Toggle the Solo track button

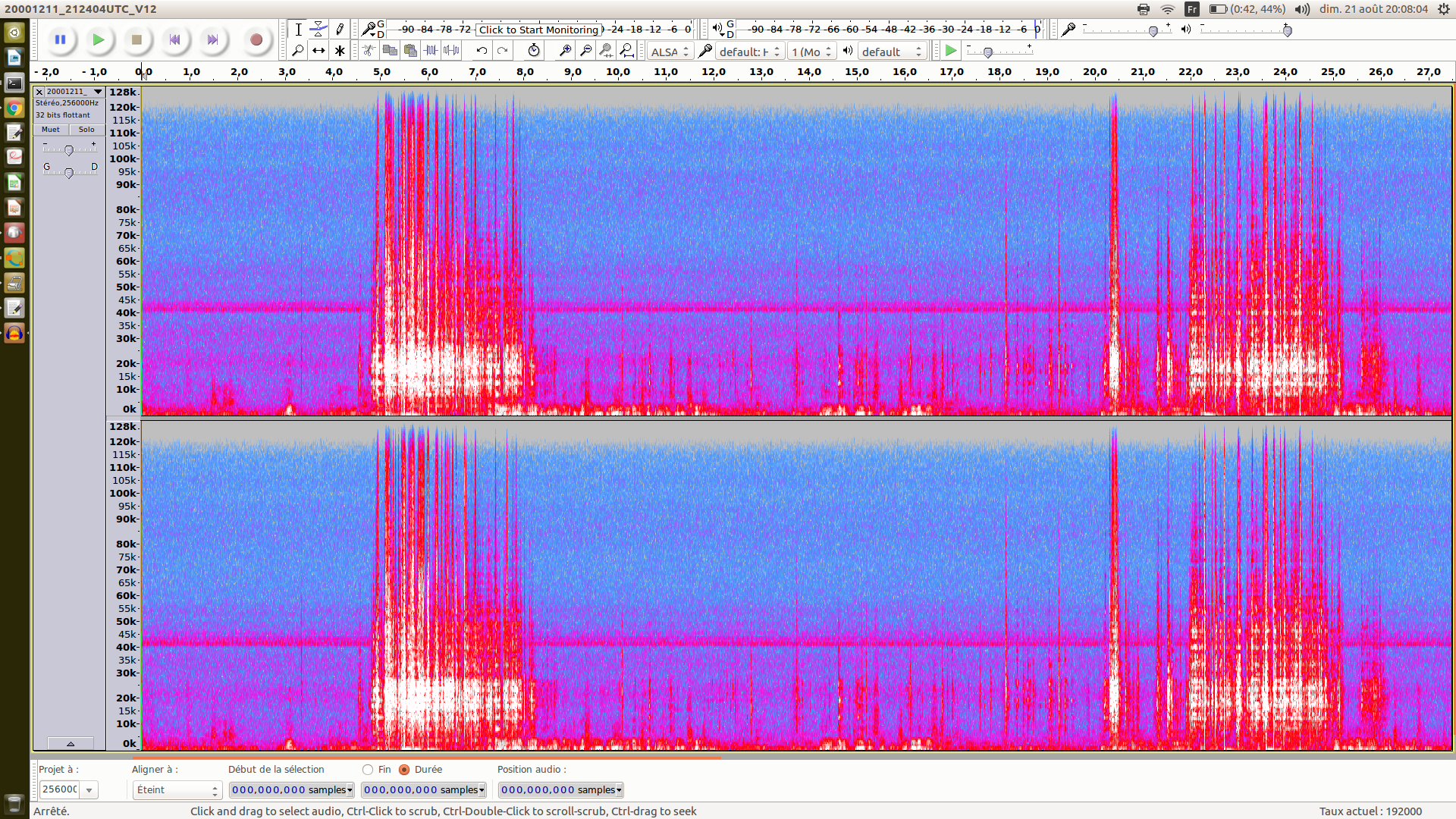pyautogui.click(x=86, y=130)
